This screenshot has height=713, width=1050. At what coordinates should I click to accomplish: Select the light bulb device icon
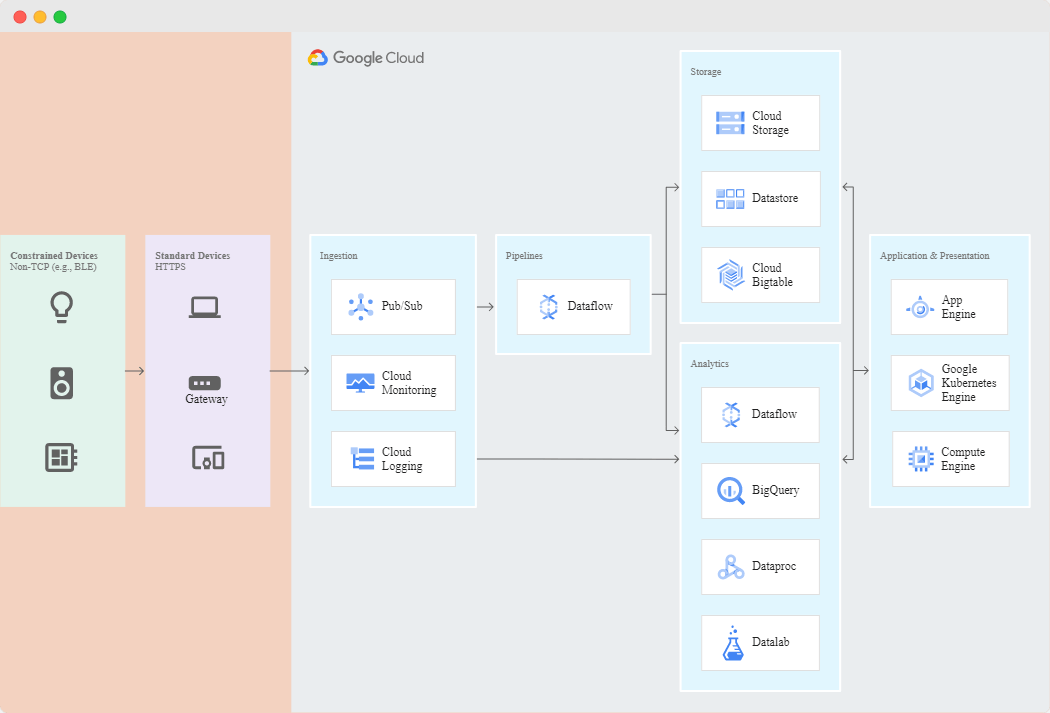(x=62, y=307)
